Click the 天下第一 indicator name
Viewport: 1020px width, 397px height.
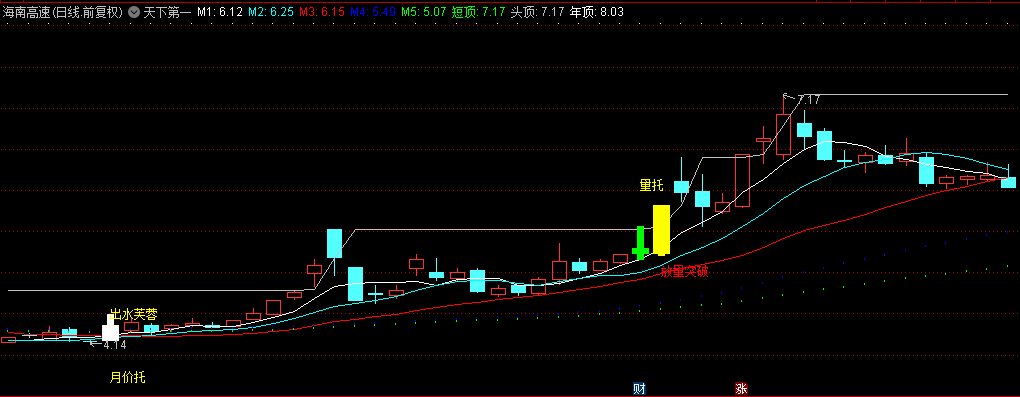[167, 12]
